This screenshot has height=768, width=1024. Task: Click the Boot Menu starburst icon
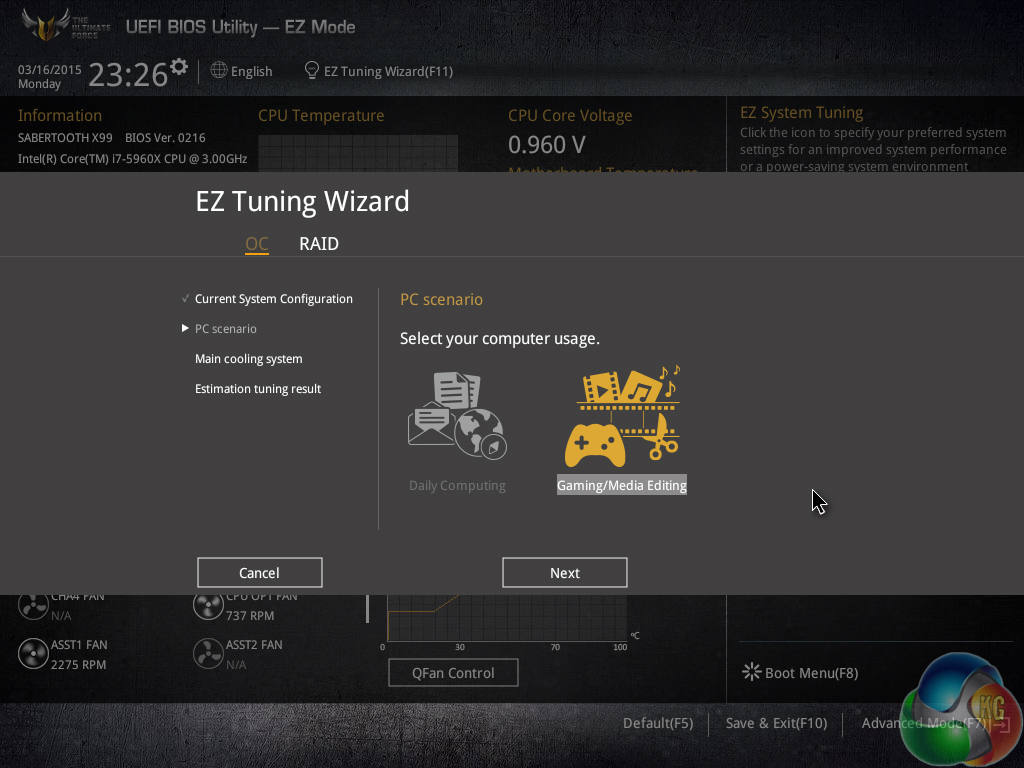coord(752,672)
